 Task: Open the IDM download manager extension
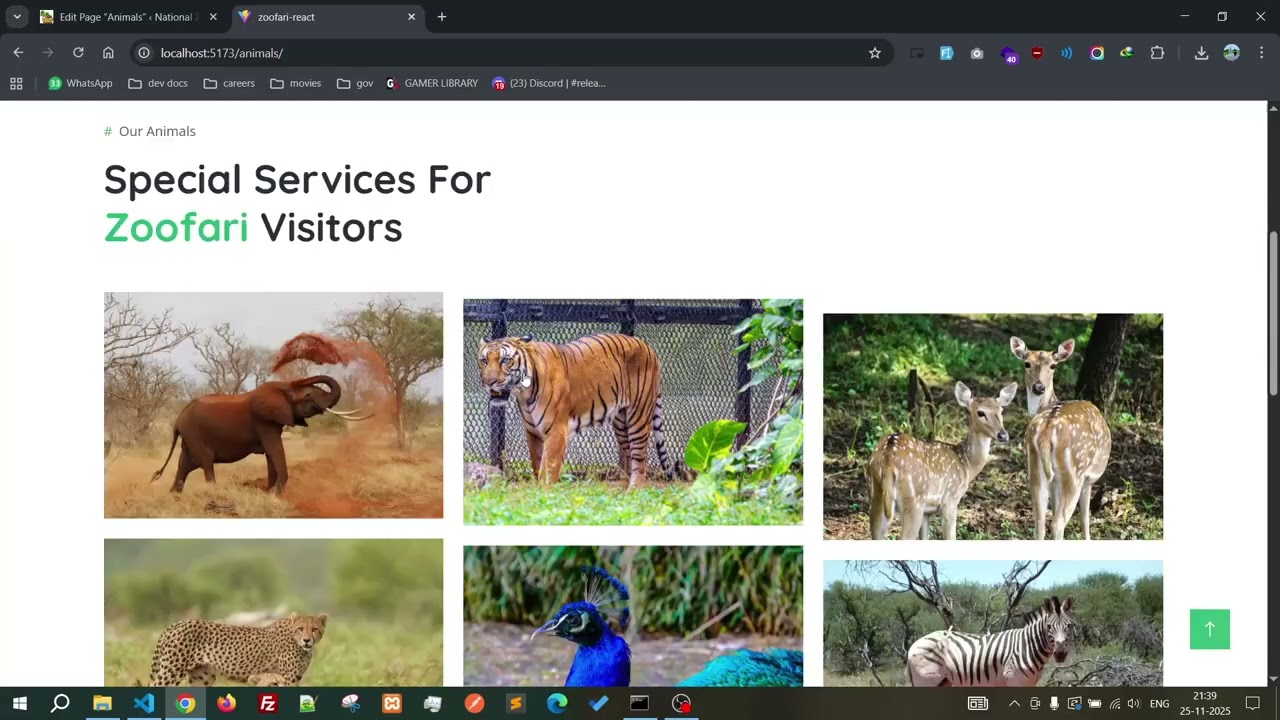(1126, 53)
